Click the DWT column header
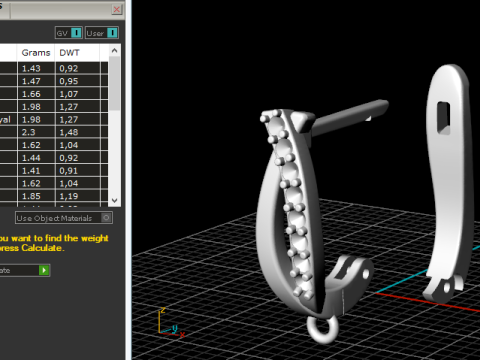The image size is (480, 360). (x=77, y=53)
